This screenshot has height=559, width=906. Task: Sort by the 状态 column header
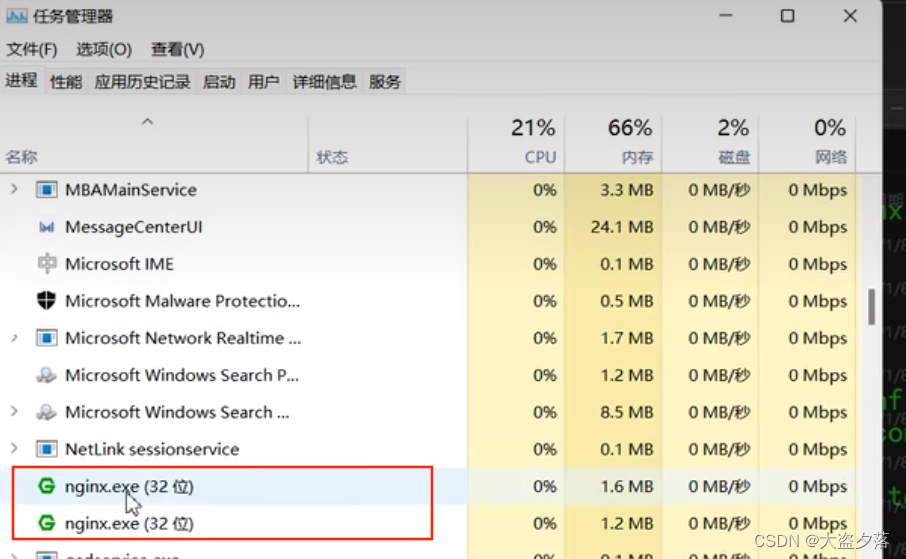[388, 145]
